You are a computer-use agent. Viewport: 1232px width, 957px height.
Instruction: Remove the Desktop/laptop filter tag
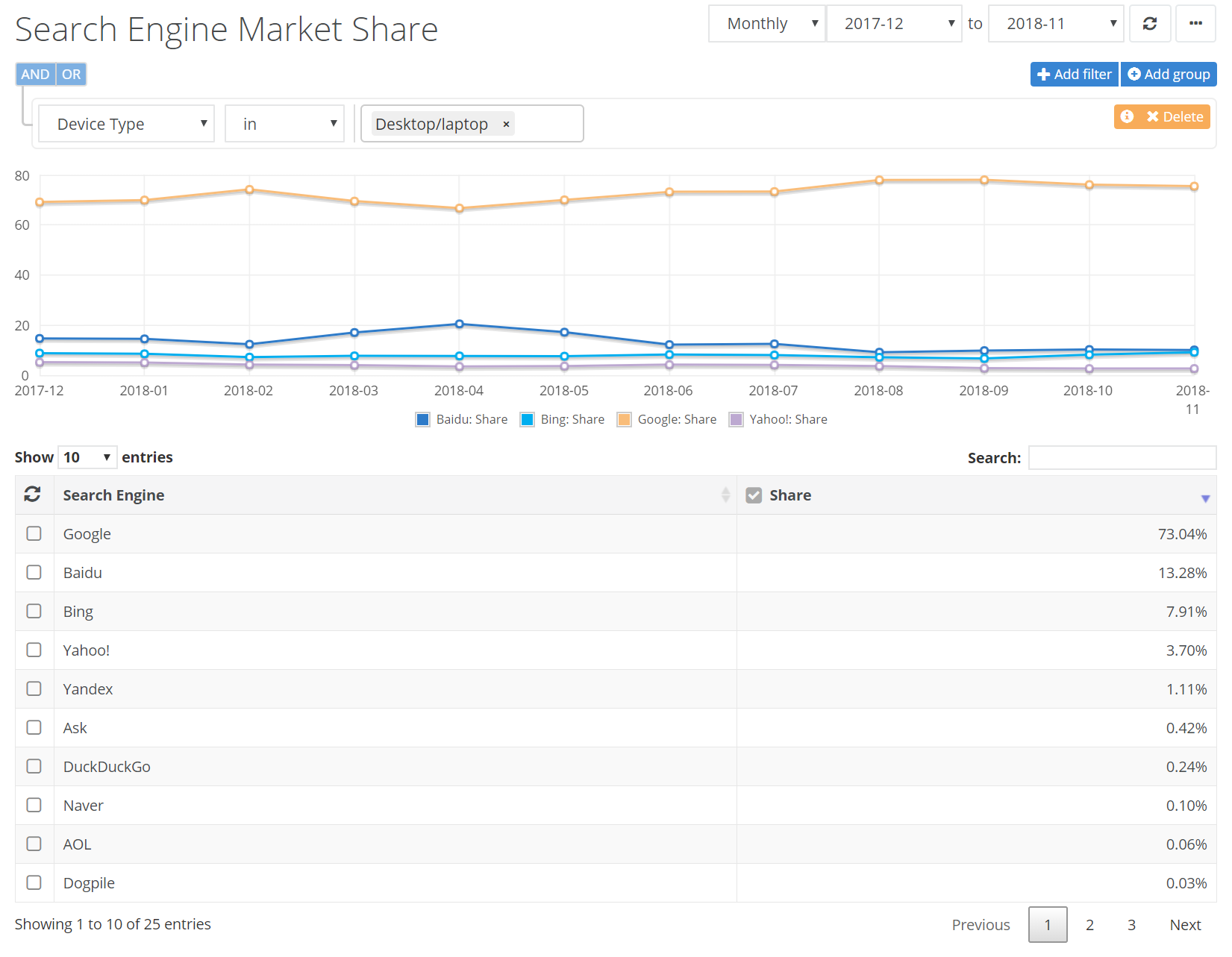coord(506,125)
